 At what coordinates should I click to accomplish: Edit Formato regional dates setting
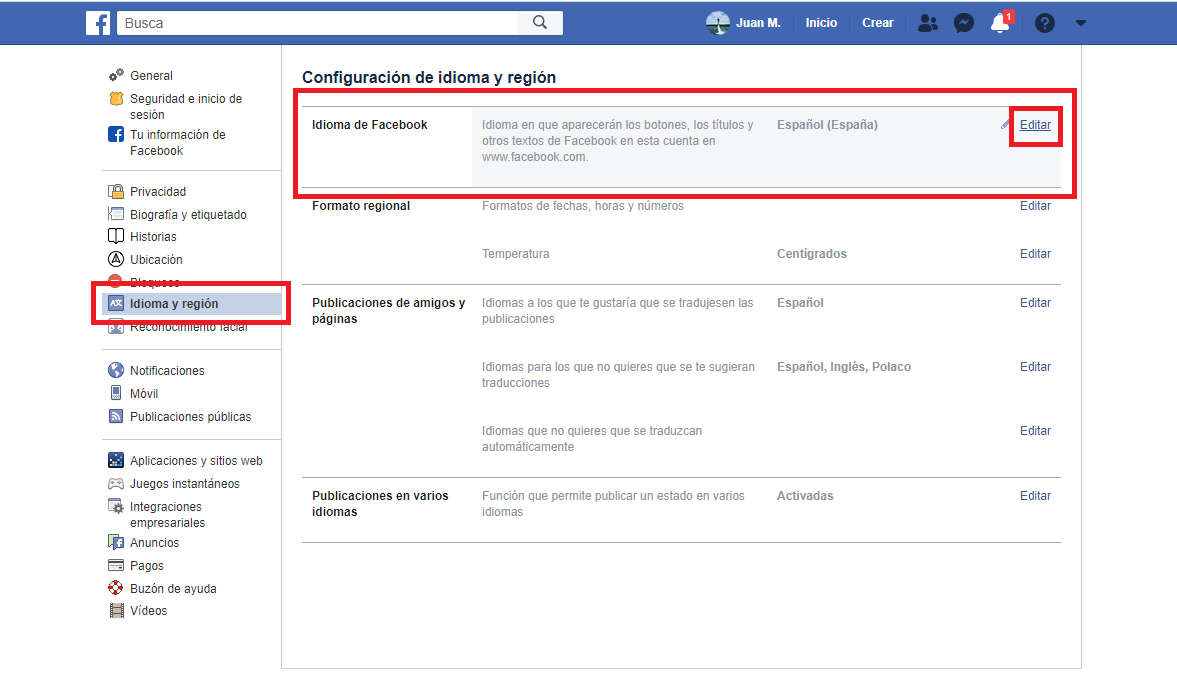coord(1035,206)
